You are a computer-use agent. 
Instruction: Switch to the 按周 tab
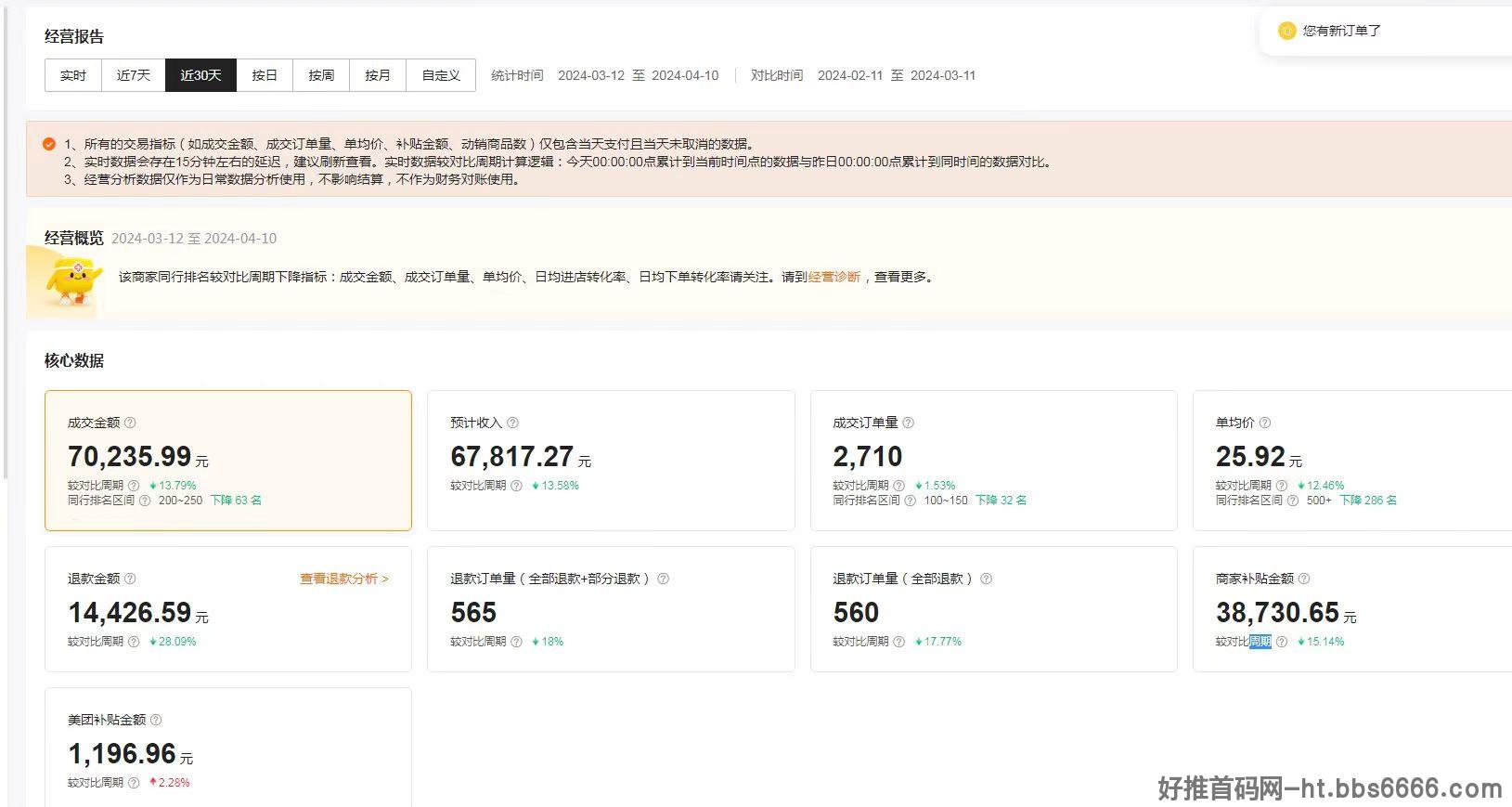(x=321, y=75)
